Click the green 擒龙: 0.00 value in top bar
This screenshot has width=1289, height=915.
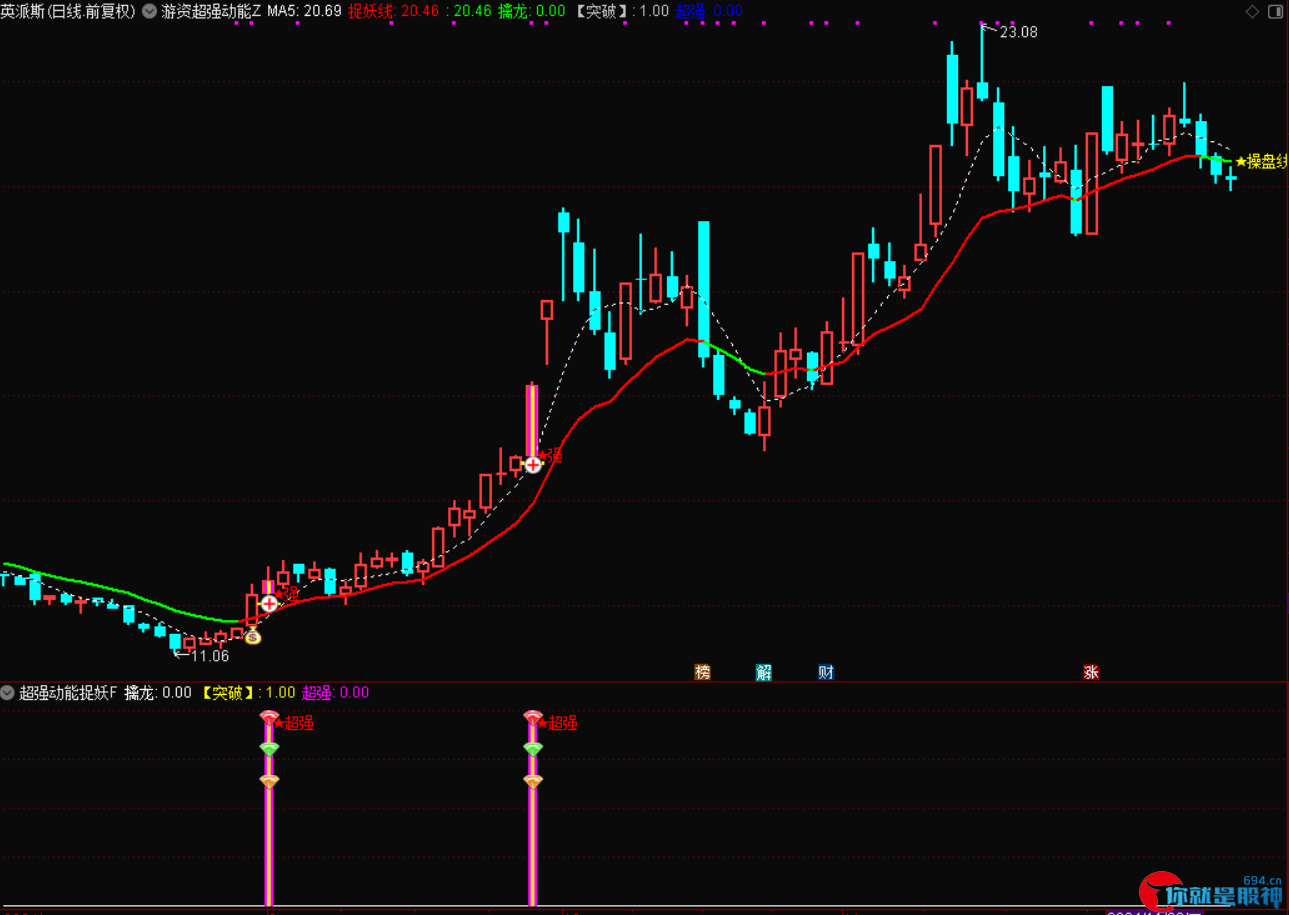click(x=532, y=12)
